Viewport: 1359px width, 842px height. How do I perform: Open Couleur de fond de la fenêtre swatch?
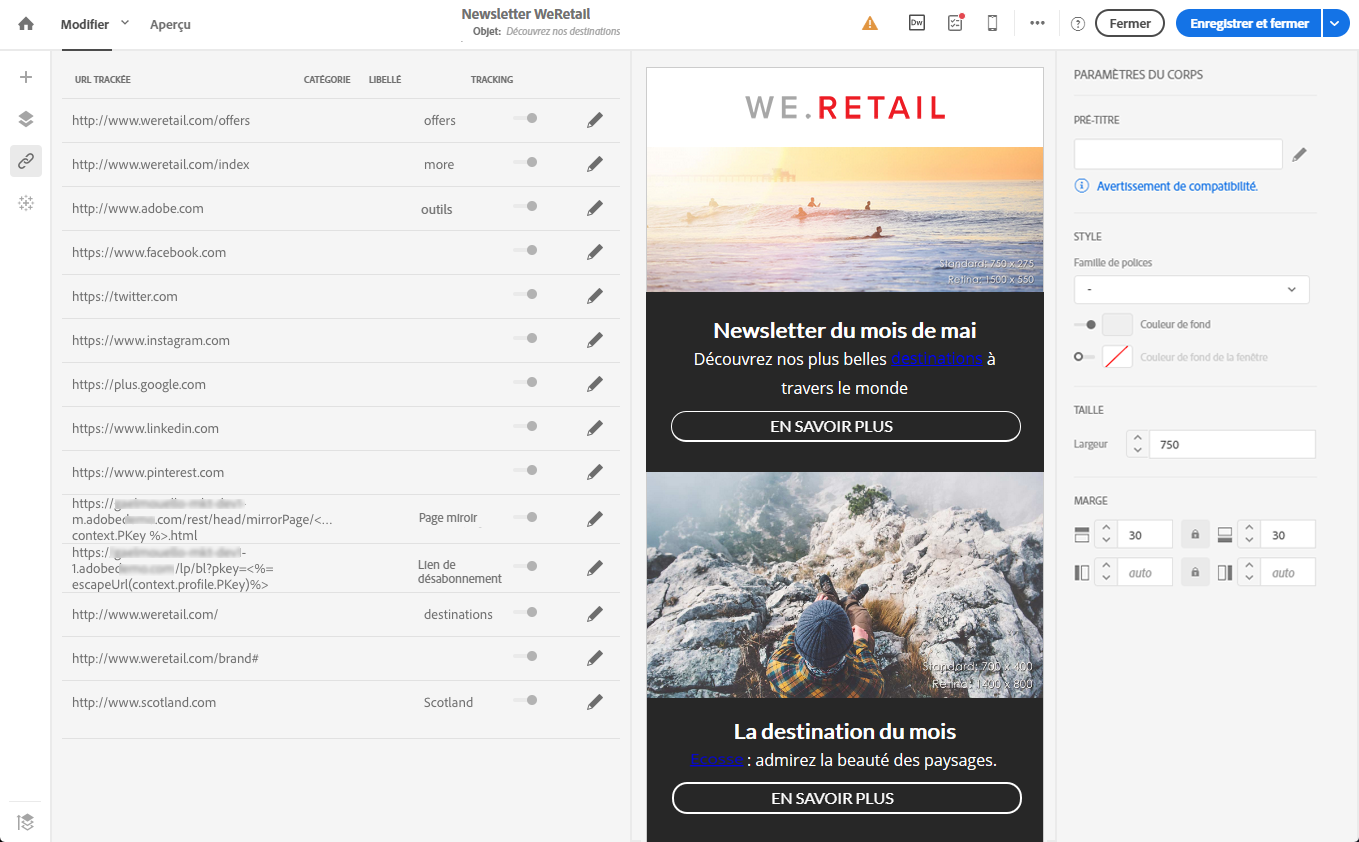coord(1117,356)
